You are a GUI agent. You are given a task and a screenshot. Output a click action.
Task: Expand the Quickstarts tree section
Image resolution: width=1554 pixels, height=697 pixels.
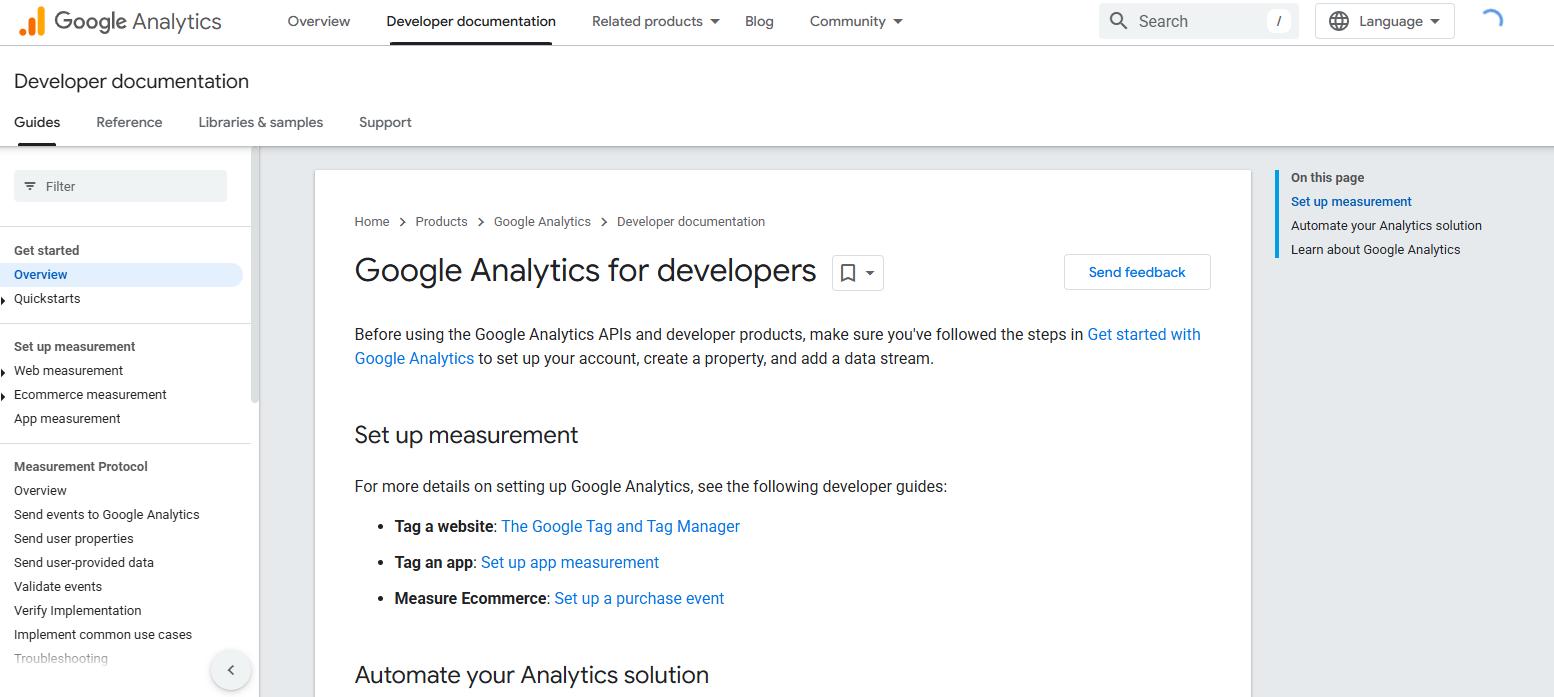[x=5, y=300]
